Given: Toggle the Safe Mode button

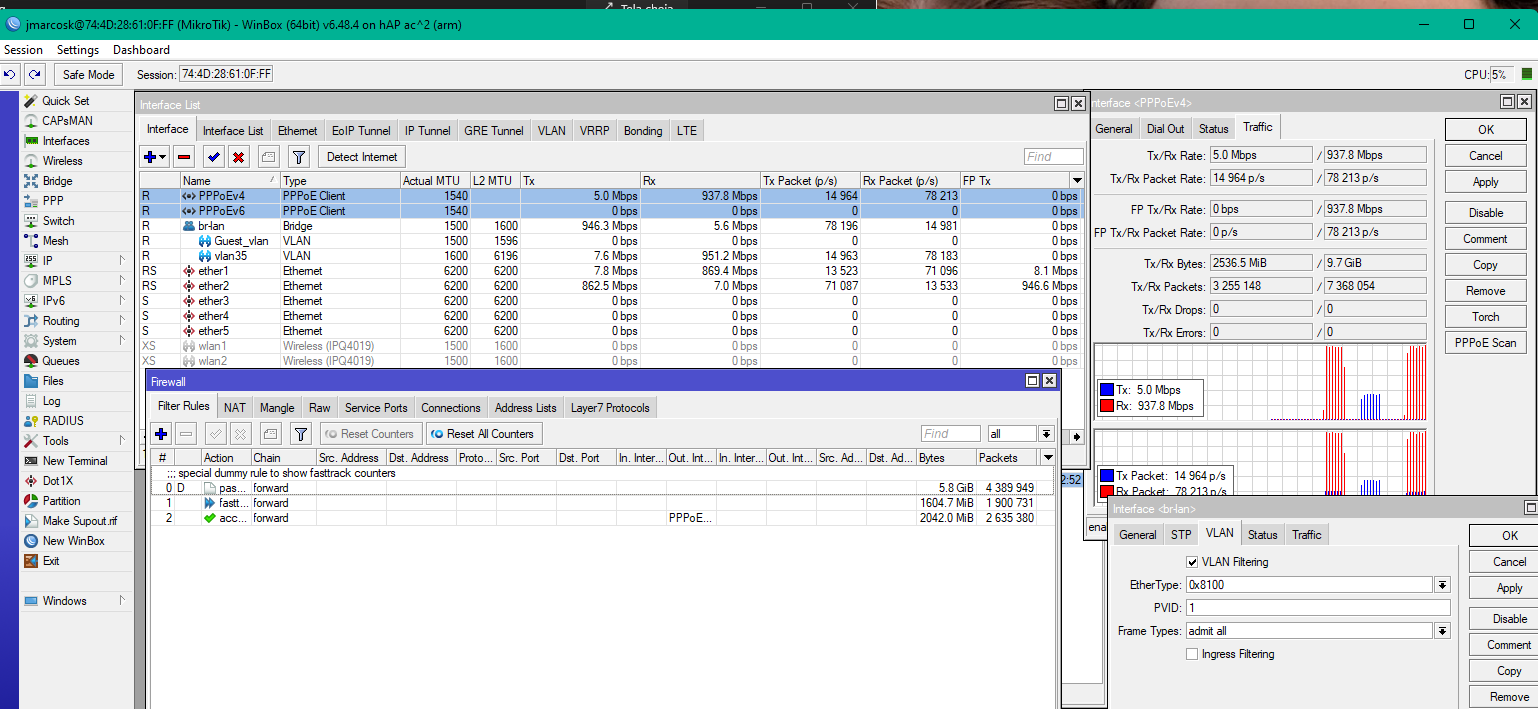Looking at the screenshot, I should (88, 75).
